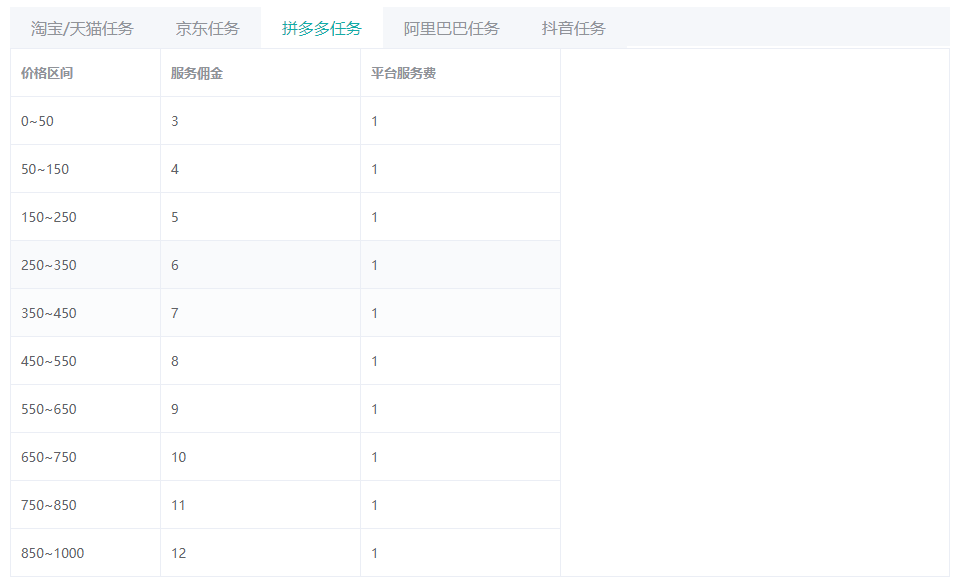Click service commission 7 in the 350~450 row
Screen dimensions: 957x583
tap(261, 313)
